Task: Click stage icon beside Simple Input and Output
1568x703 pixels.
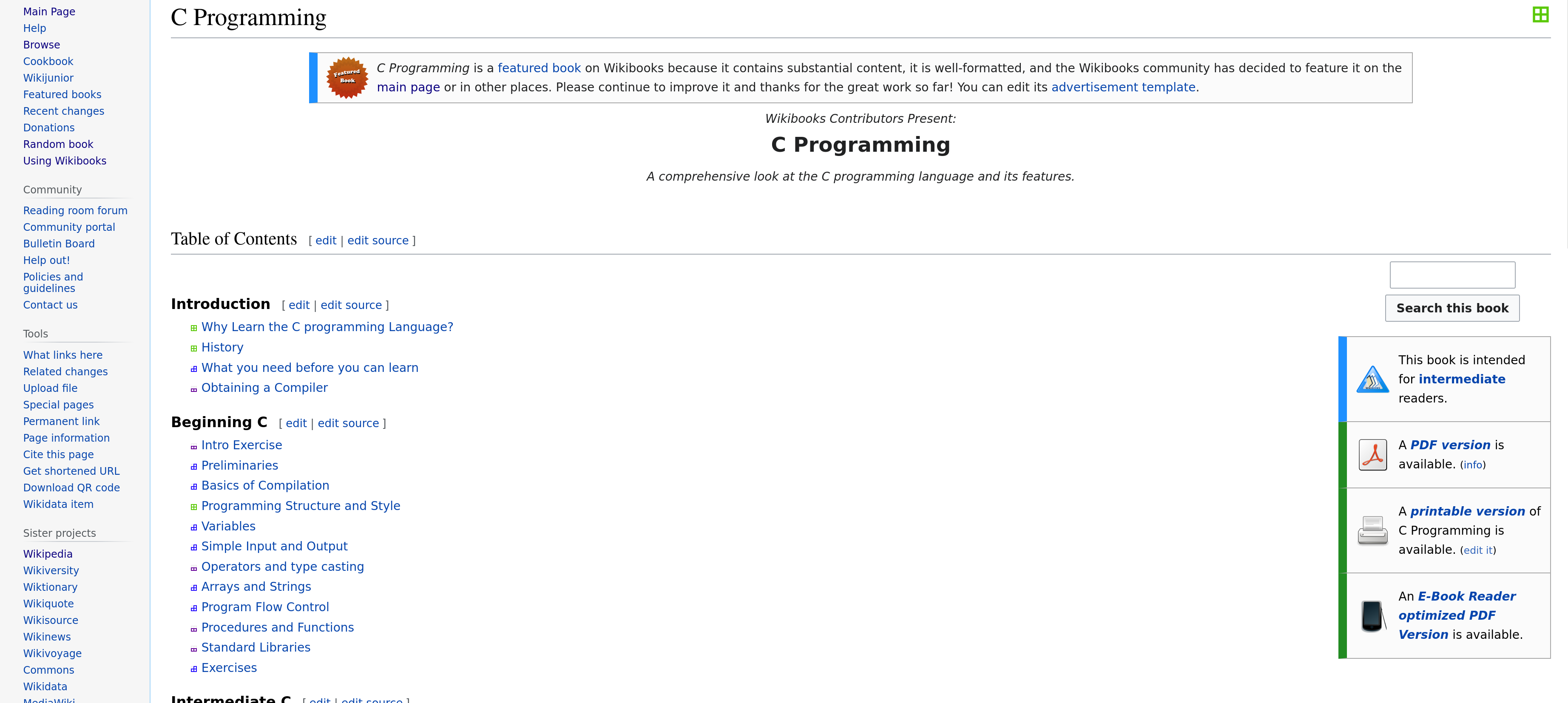Action: coord(193,548)
